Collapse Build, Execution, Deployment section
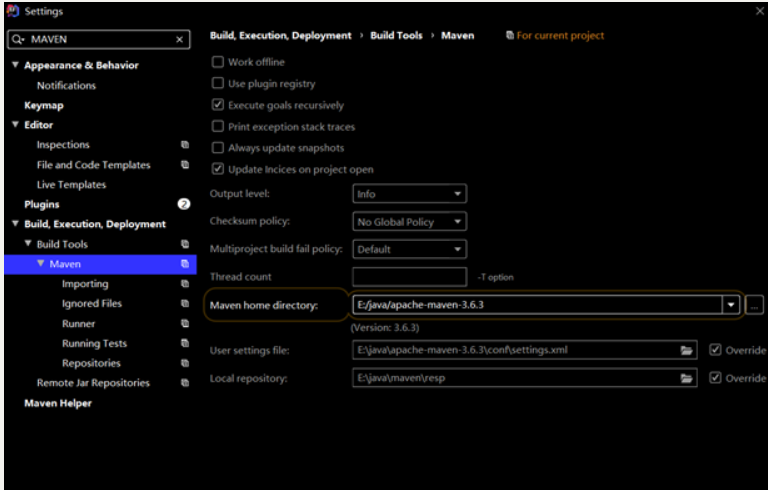 pos(15,223)
